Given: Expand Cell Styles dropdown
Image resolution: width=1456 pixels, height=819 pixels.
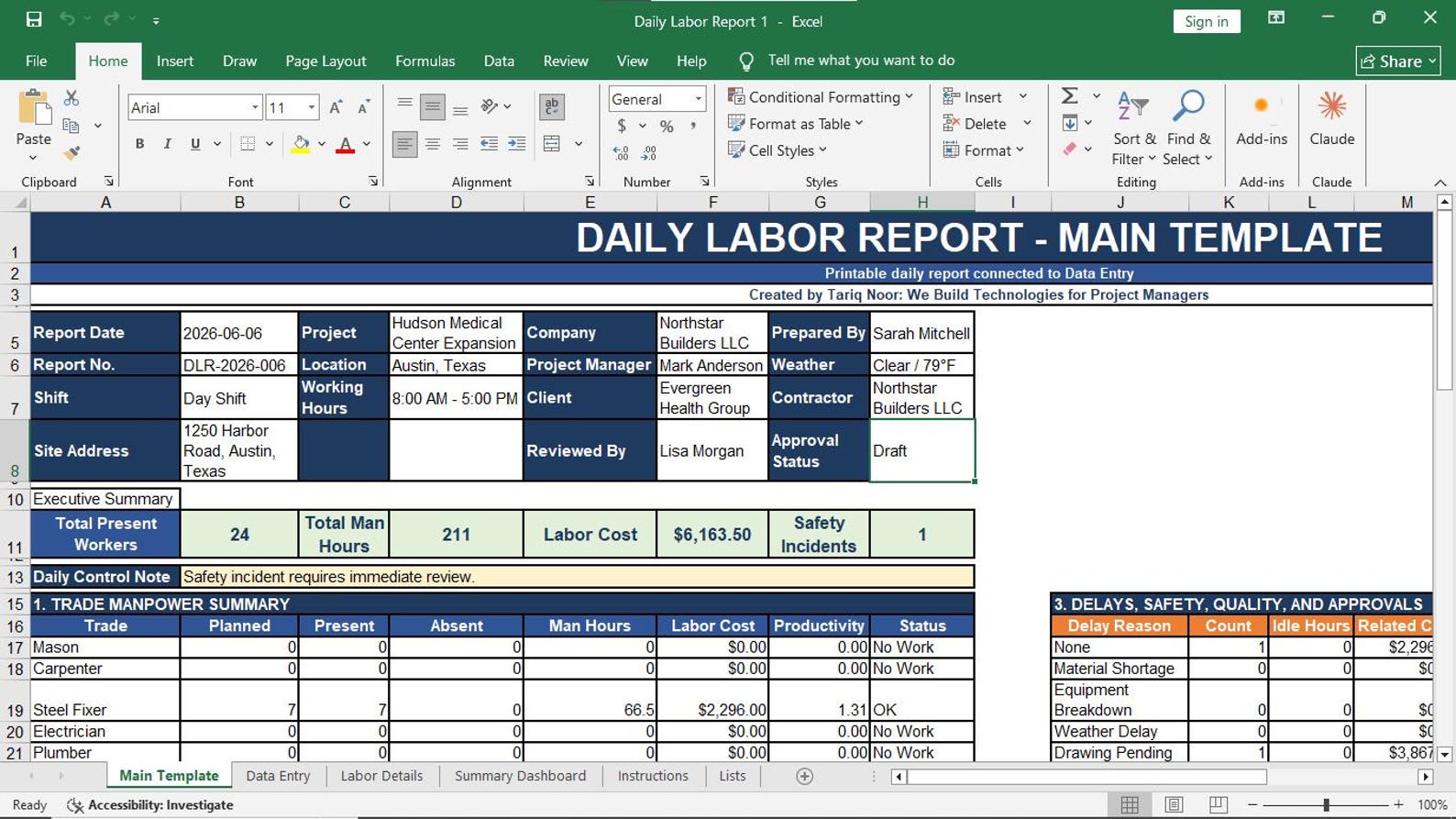Looking at the screenshot, I should tap(778, 149).
